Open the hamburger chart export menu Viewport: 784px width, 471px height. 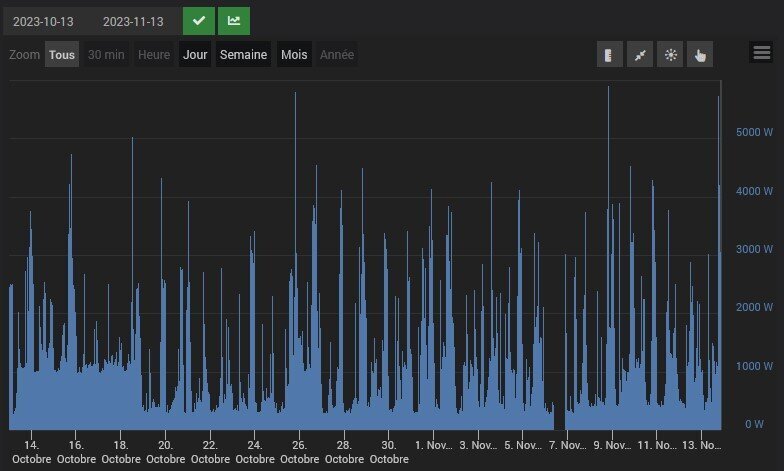pyautogui.click(x=761, y=54)
